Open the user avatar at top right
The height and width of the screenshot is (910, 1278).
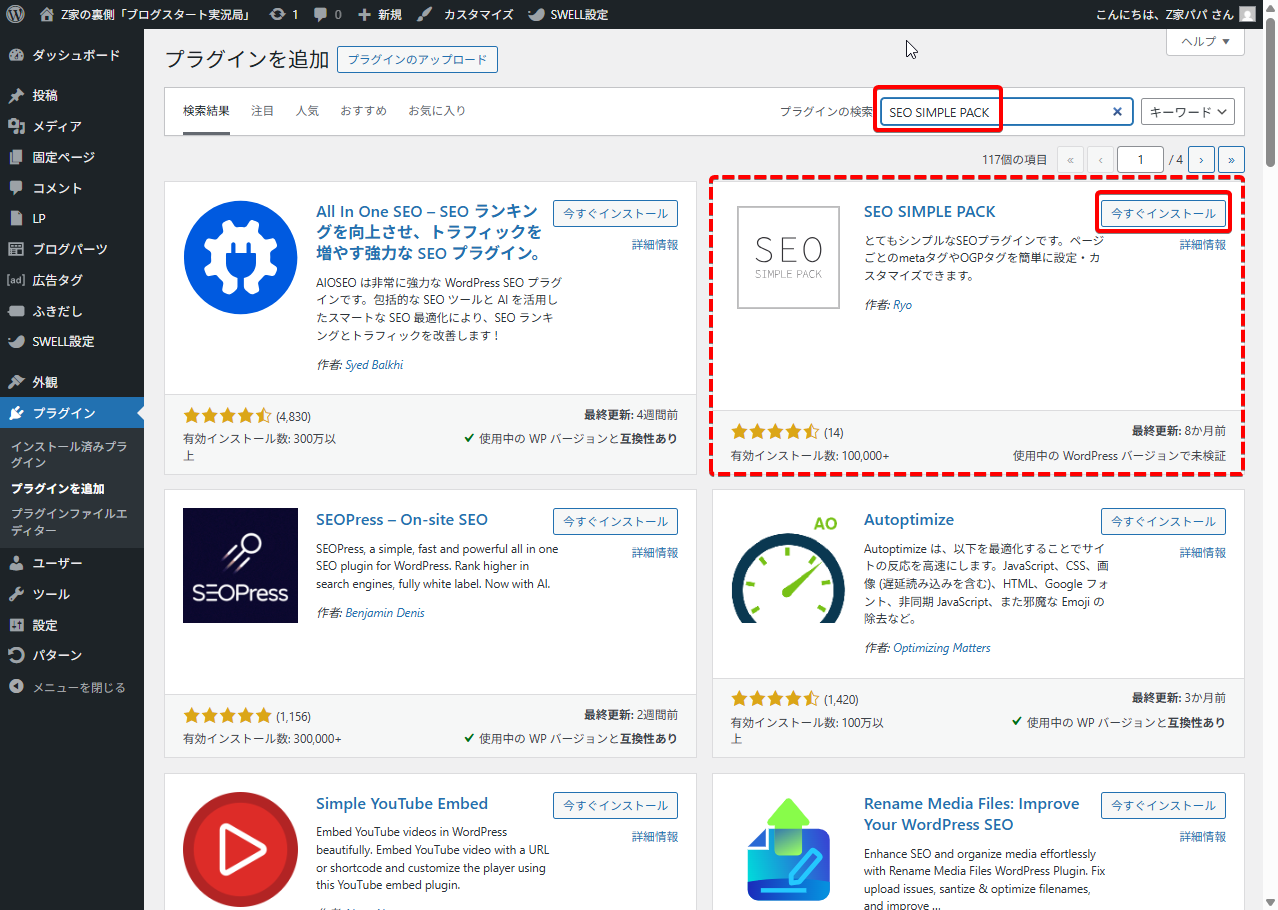(1247, 15)
